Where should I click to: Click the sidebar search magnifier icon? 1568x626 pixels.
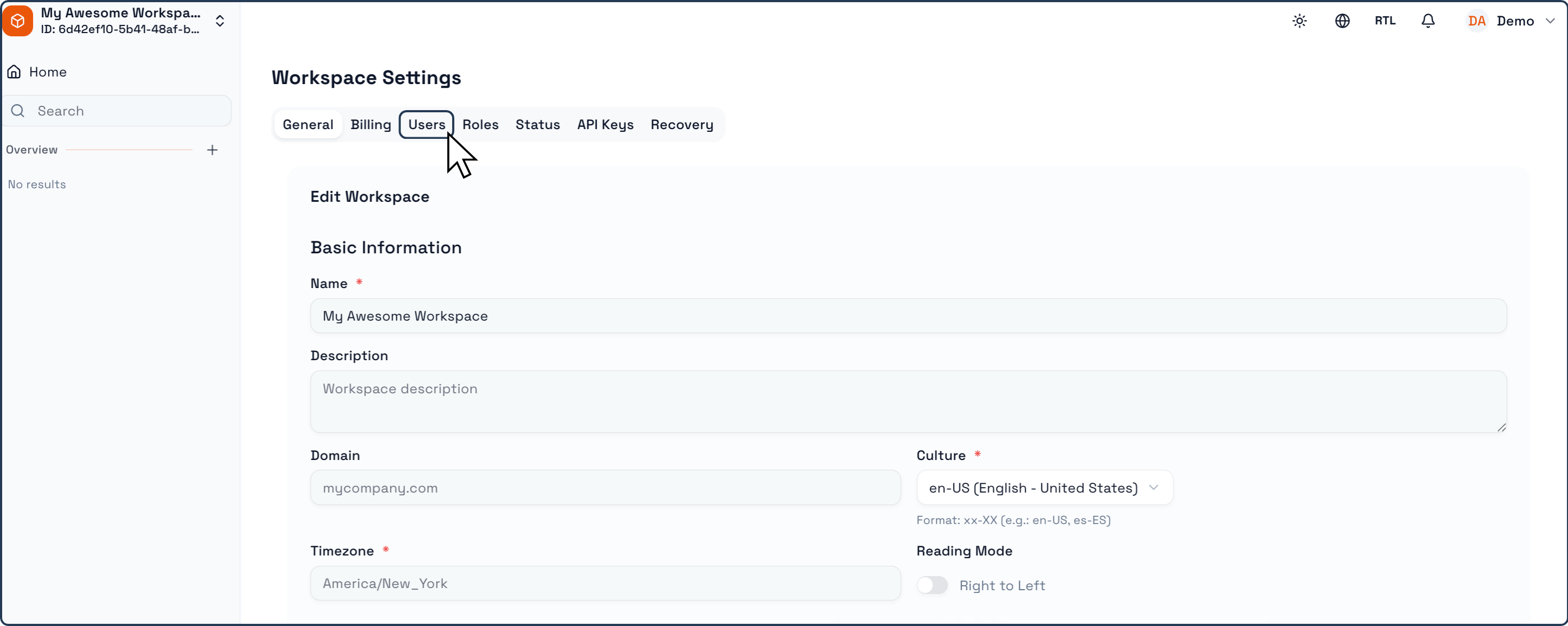pos(18,111)
